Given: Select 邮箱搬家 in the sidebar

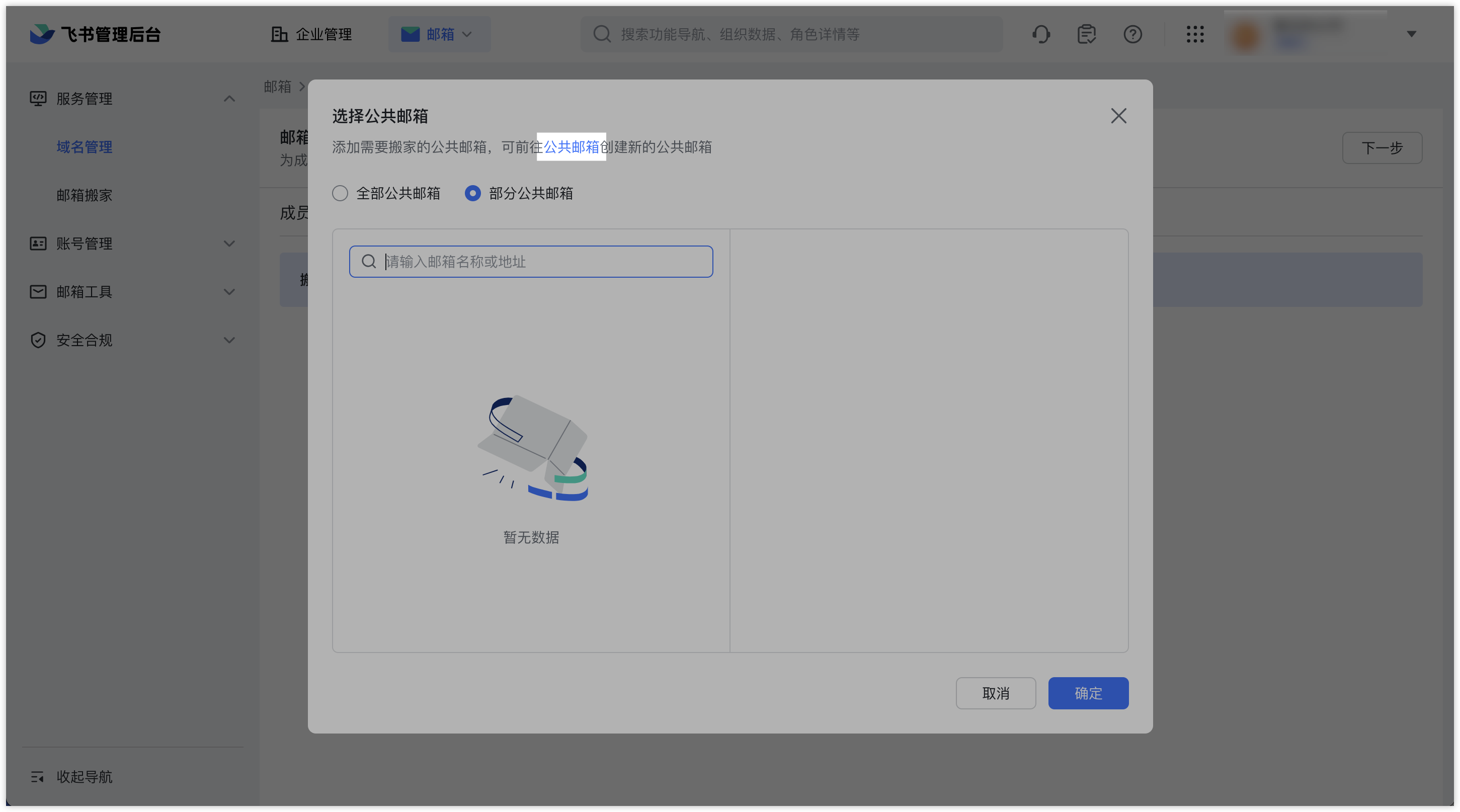Looking at the screenshot, I should (x=85, y=195).
